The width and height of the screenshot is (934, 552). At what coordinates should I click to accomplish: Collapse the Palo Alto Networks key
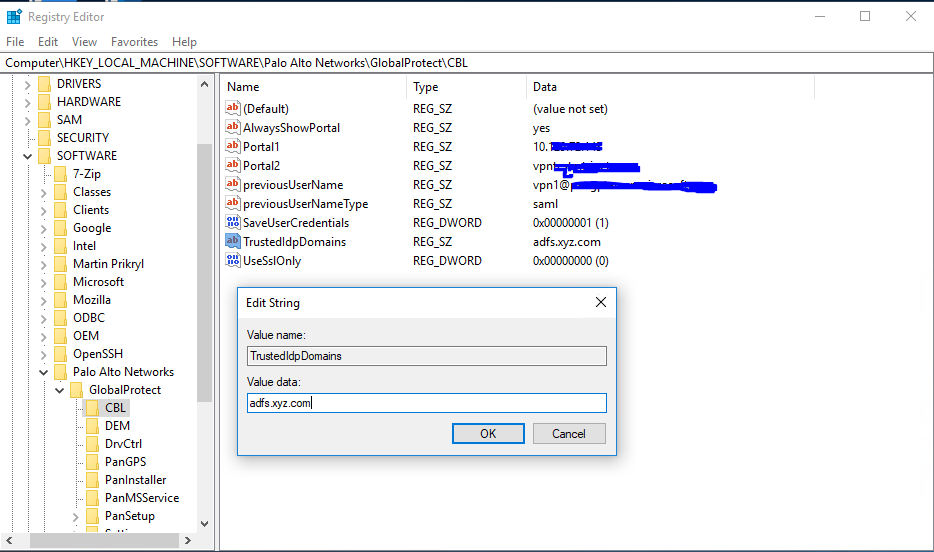point(43,372)
